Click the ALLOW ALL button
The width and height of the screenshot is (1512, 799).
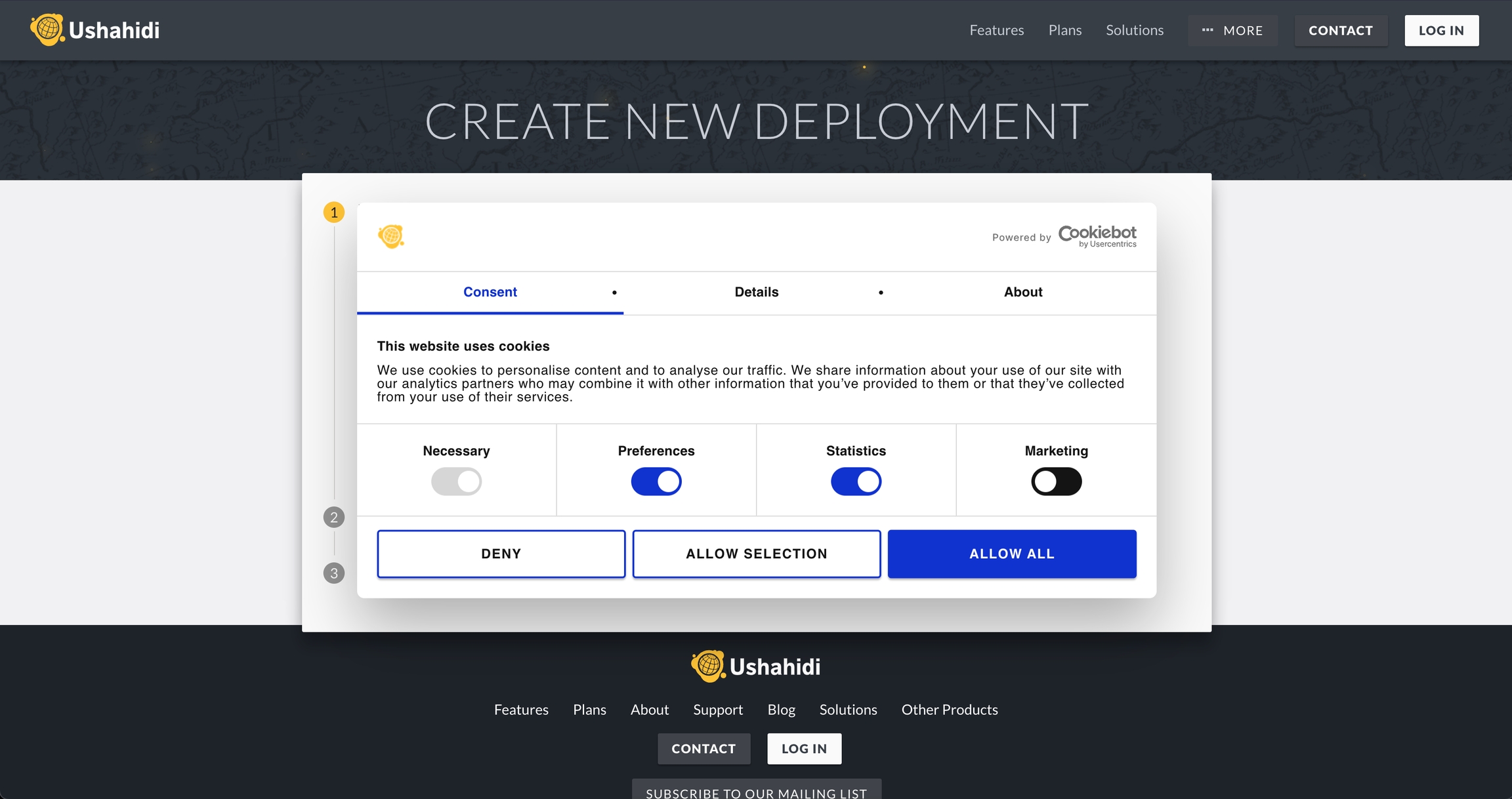tap(1011, 553)
